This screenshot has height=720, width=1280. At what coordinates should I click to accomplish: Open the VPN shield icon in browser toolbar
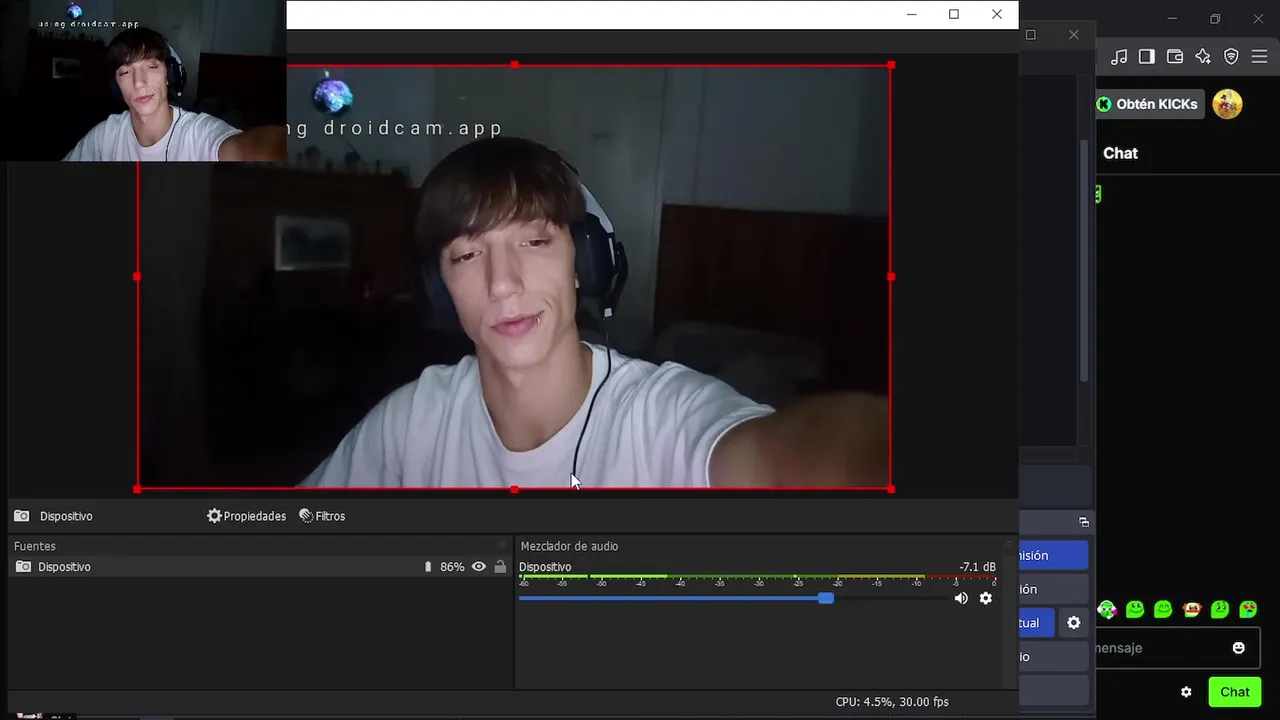pyautogui.click(x=1231, y=57)
